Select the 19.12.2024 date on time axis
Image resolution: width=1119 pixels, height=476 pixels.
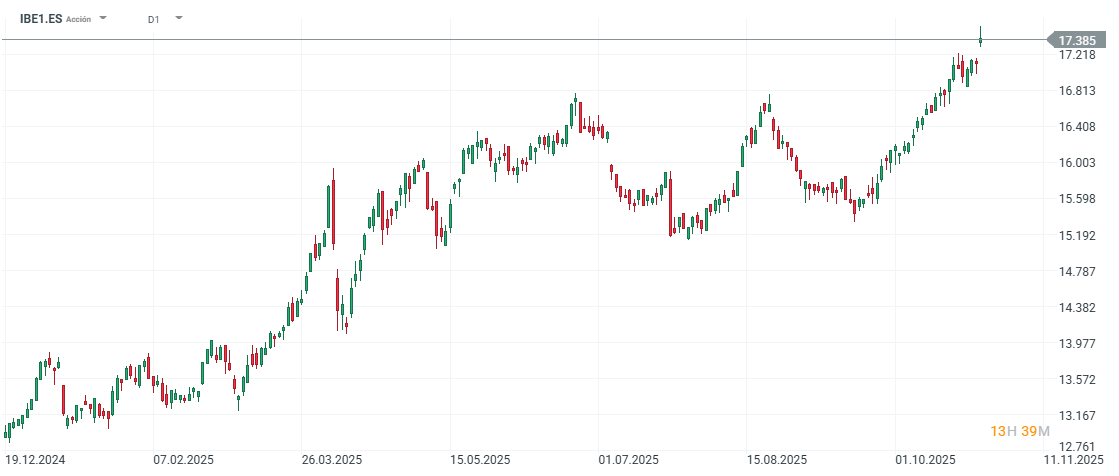34,460
